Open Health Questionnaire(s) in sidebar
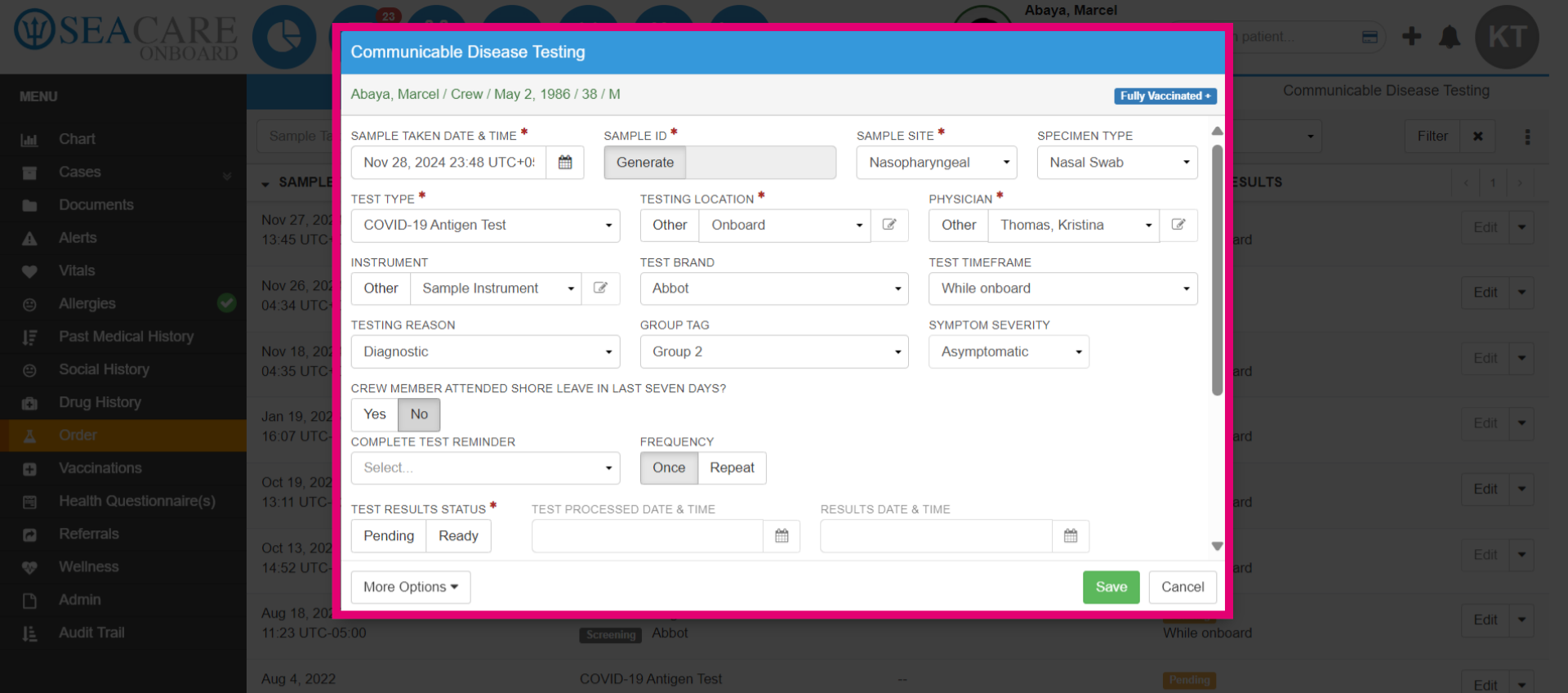Image resolution: width=1568 pixels, height=693 pixels. (x=123, y=501)
